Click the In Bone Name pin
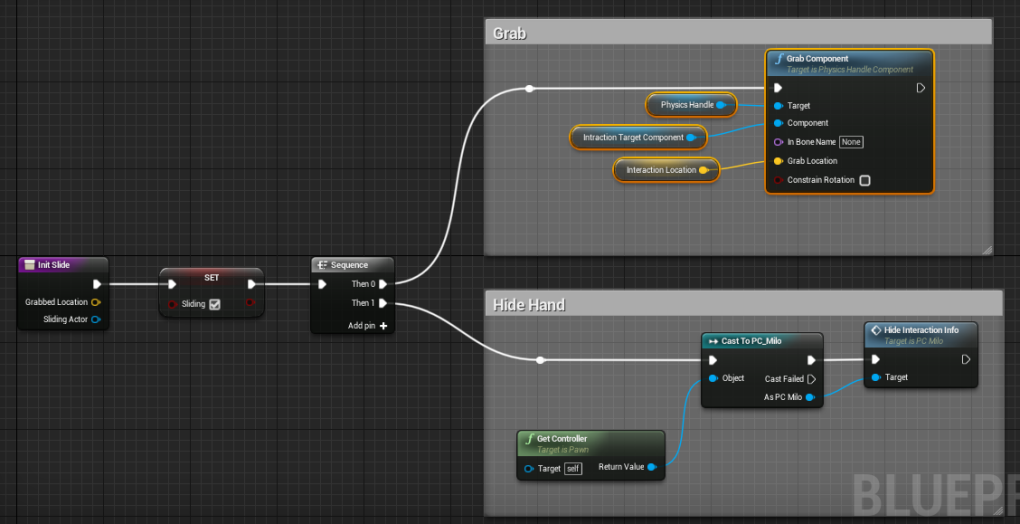Screen dimensions: 1020x524 [x=779, y=142]
